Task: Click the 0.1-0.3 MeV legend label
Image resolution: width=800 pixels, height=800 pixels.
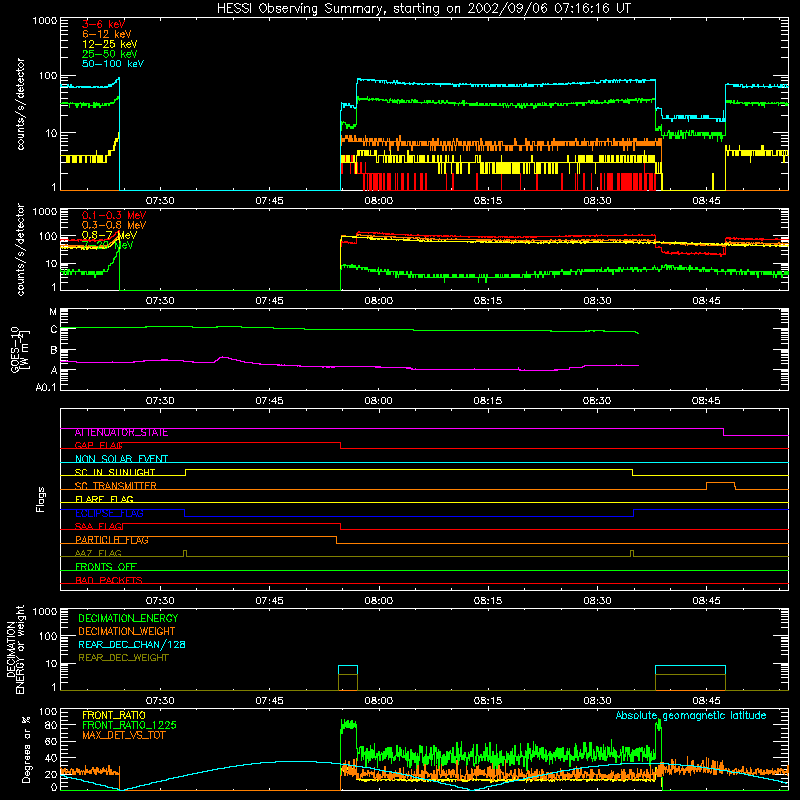Action: point(114,215)
